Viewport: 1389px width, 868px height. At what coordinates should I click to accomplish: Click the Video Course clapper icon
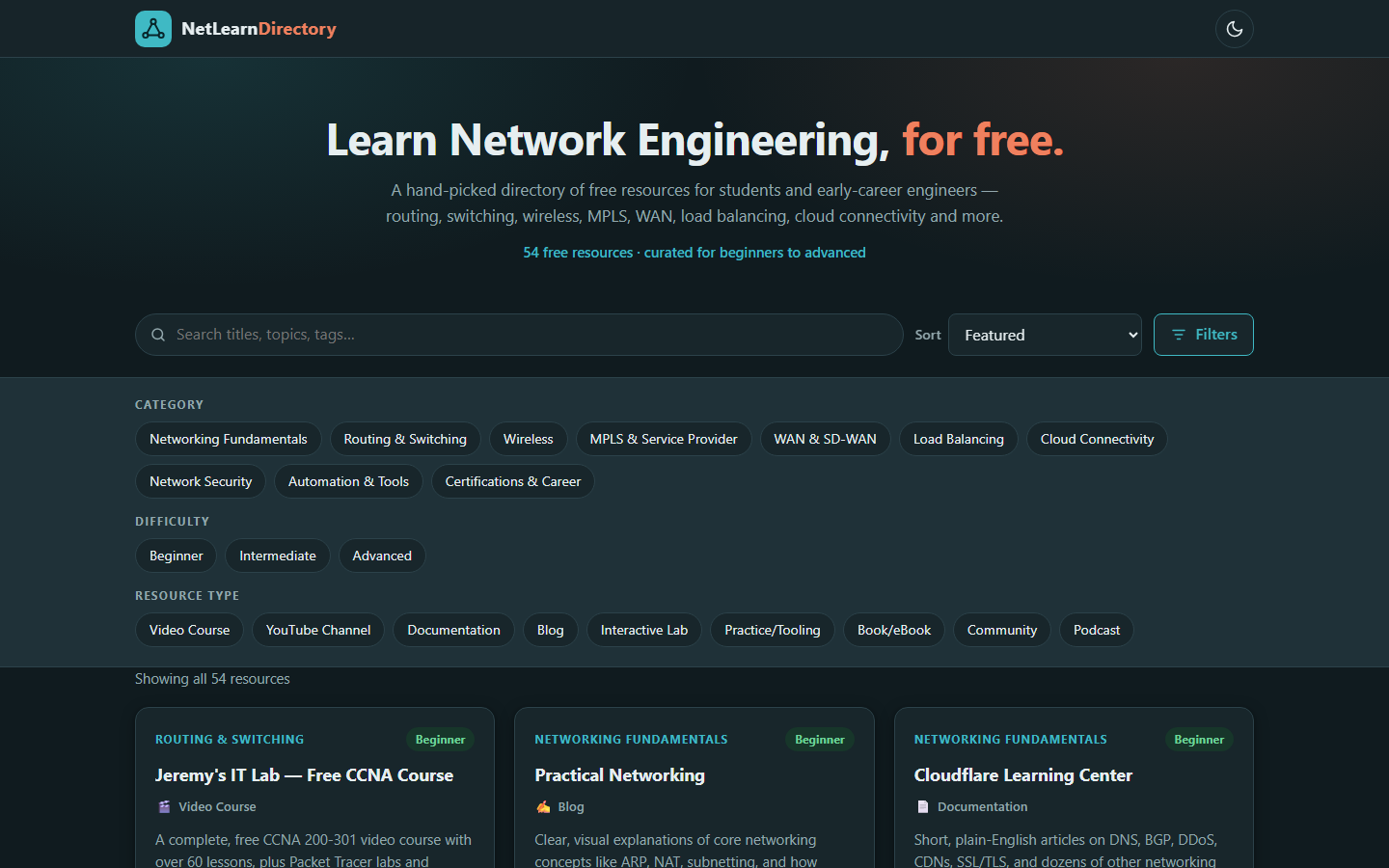click(x=164, y=806)
